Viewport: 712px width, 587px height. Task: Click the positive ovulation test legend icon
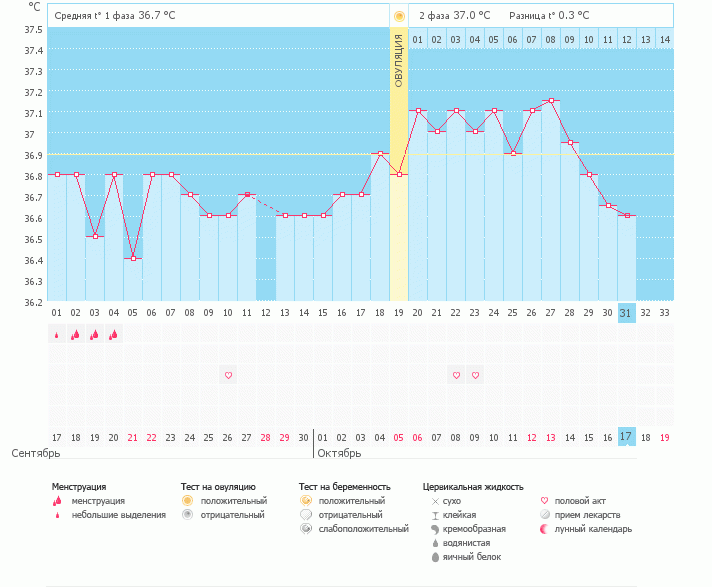187,501
